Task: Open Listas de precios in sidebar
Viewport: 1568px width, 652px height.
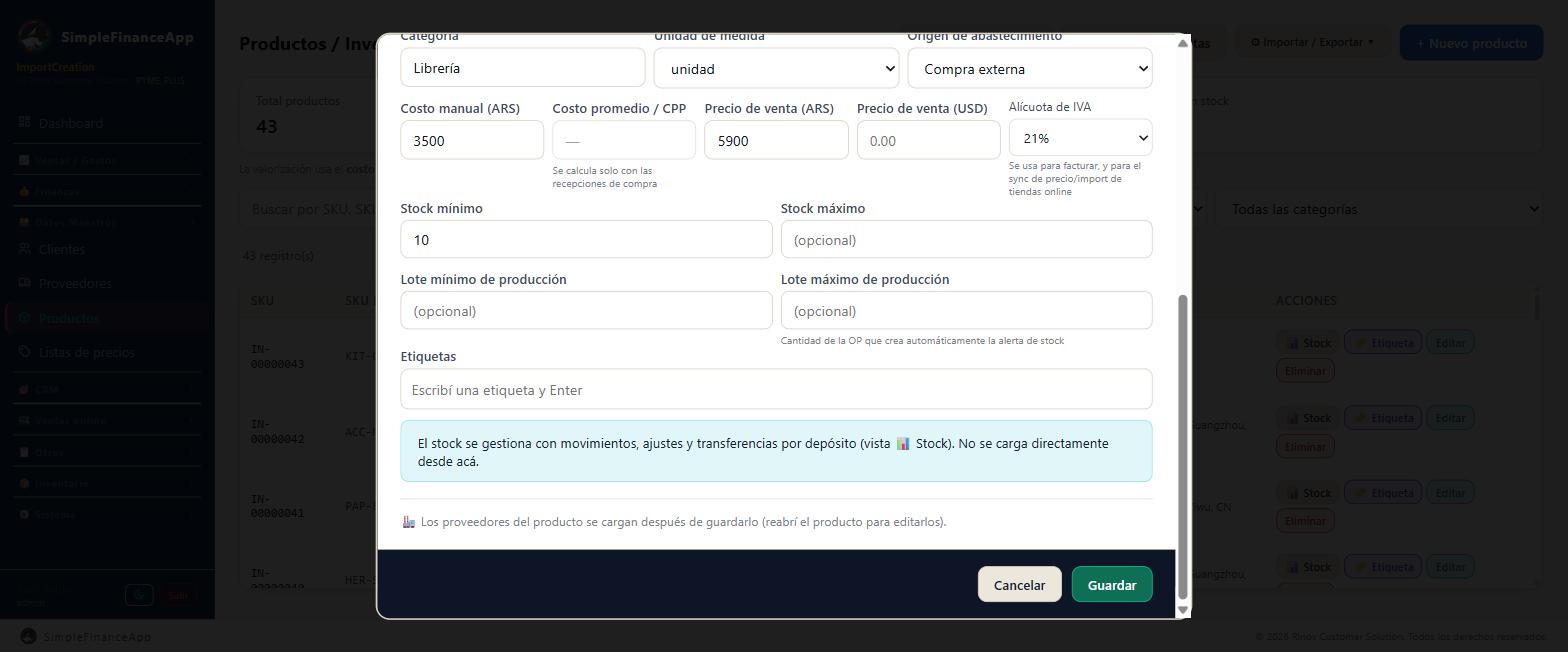Action: click(x=105, y=352)
